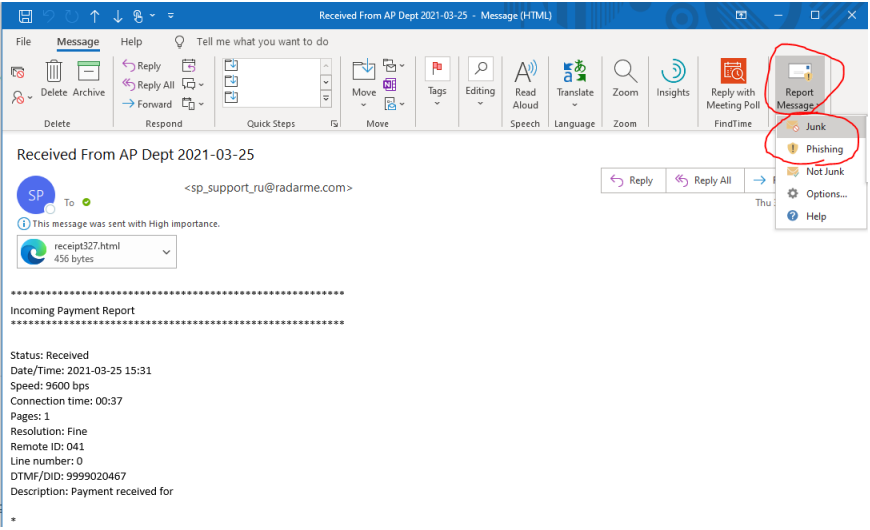Select the first Quick Step item

tap(231, 65)
